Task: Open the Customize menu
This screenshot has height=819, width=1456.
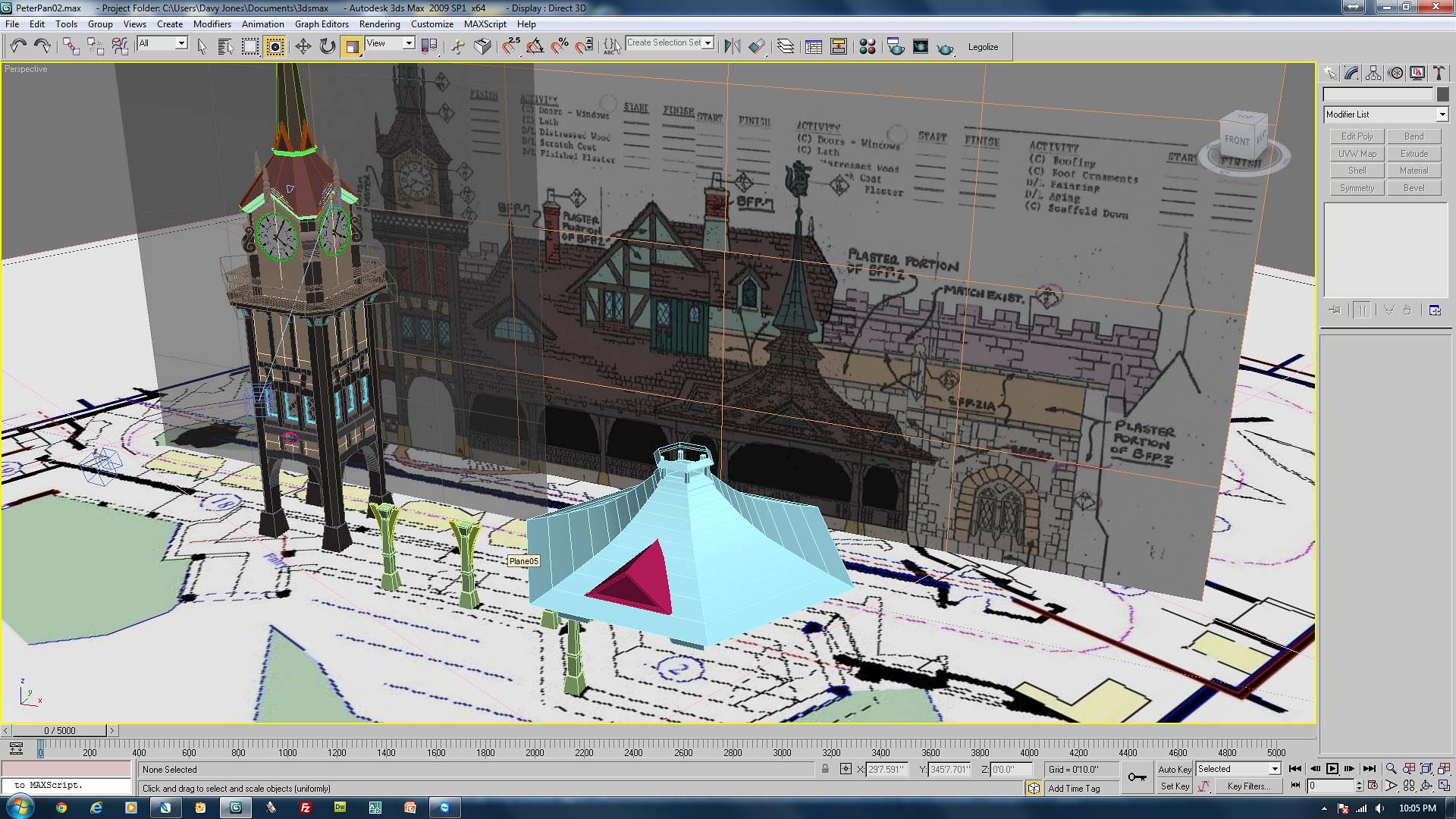Action: coord(432,24)
